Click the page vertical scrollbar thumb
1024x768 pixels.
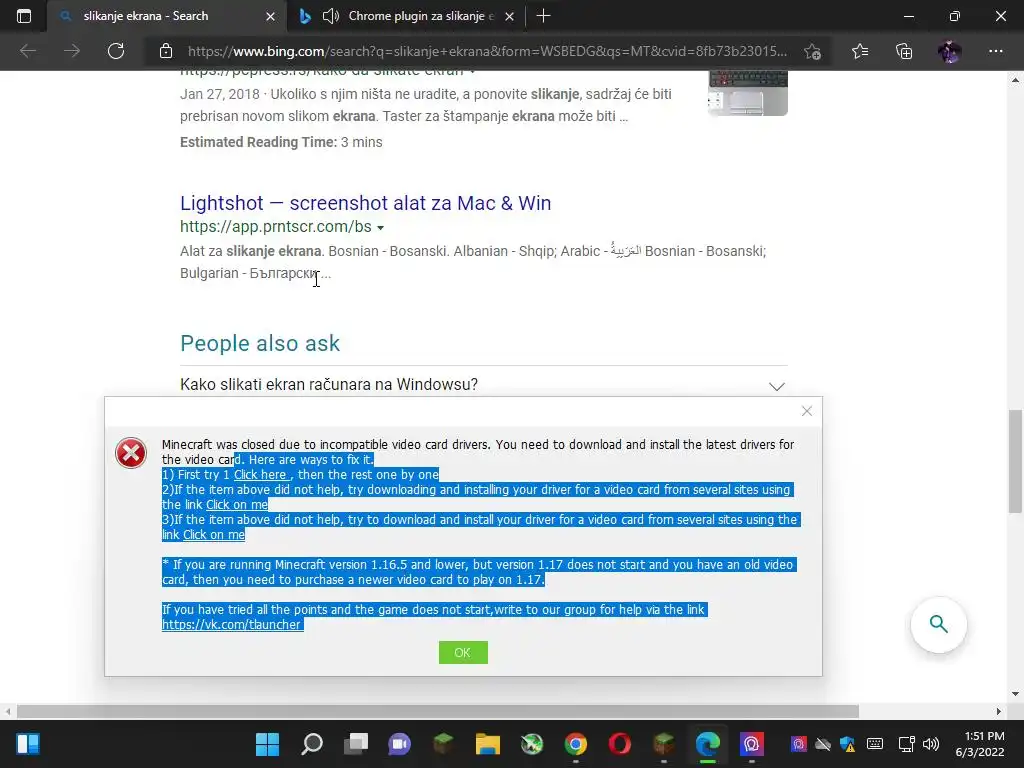tap(1015, 461)
